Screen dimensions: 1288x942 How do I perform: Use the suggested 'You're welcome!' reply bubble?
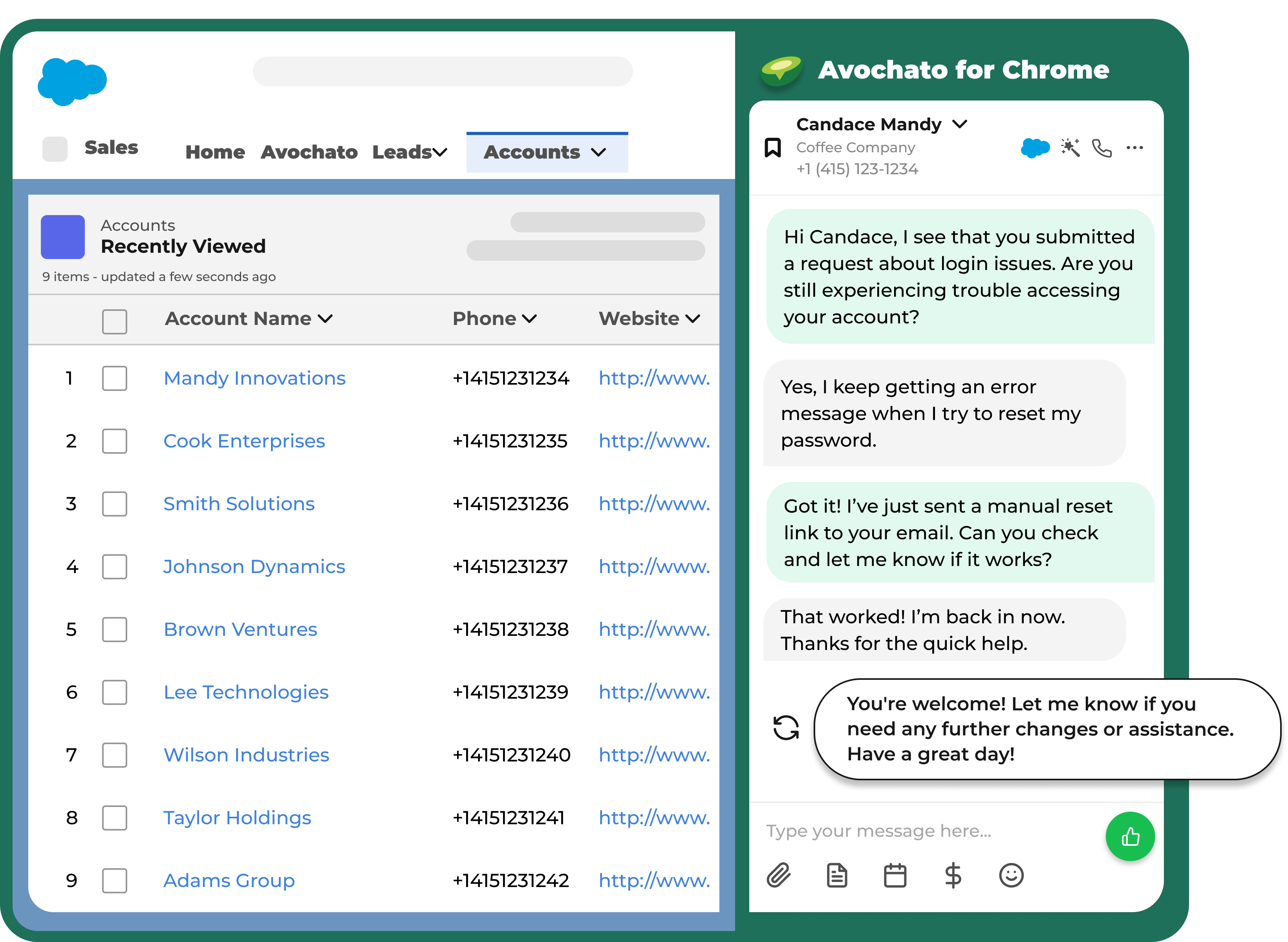pyautogui.click(x=1047, y=729)
